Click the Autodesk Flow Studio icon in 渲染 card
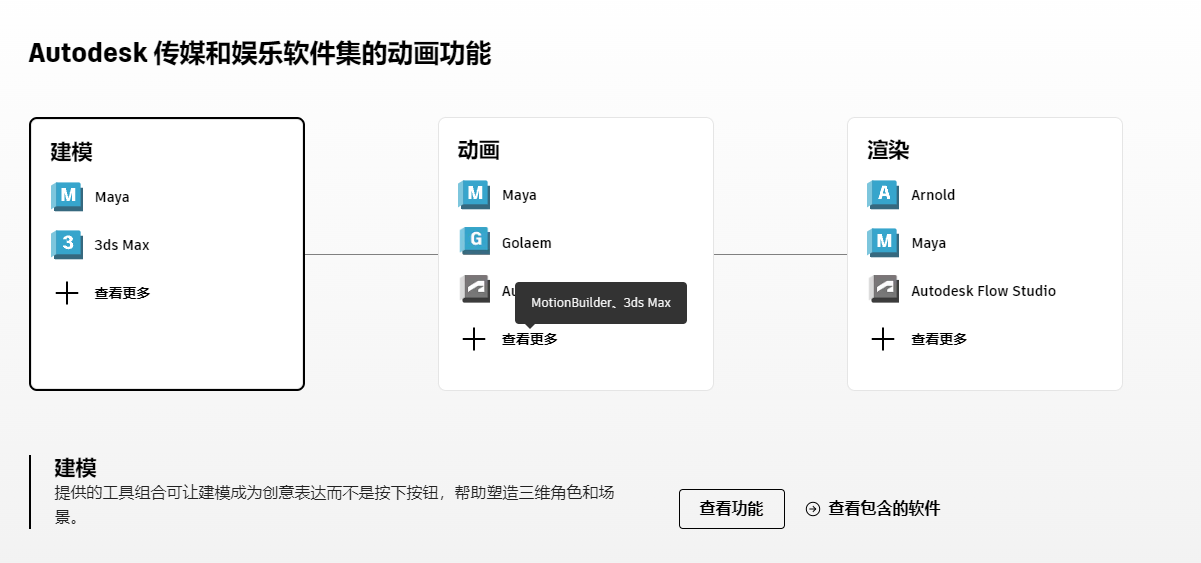The width and height of the screenshot is (1201, 563). [x=883, y=291]
